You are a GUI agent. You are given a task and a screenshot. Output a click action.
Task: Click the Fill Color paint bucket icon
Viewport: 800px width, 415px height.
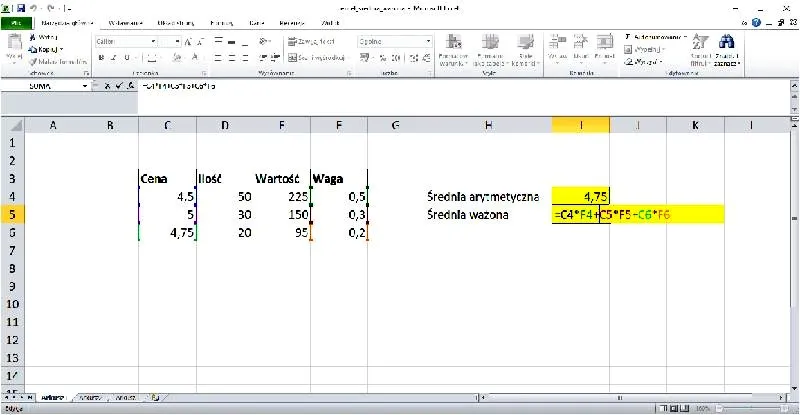tap(177, 58)
